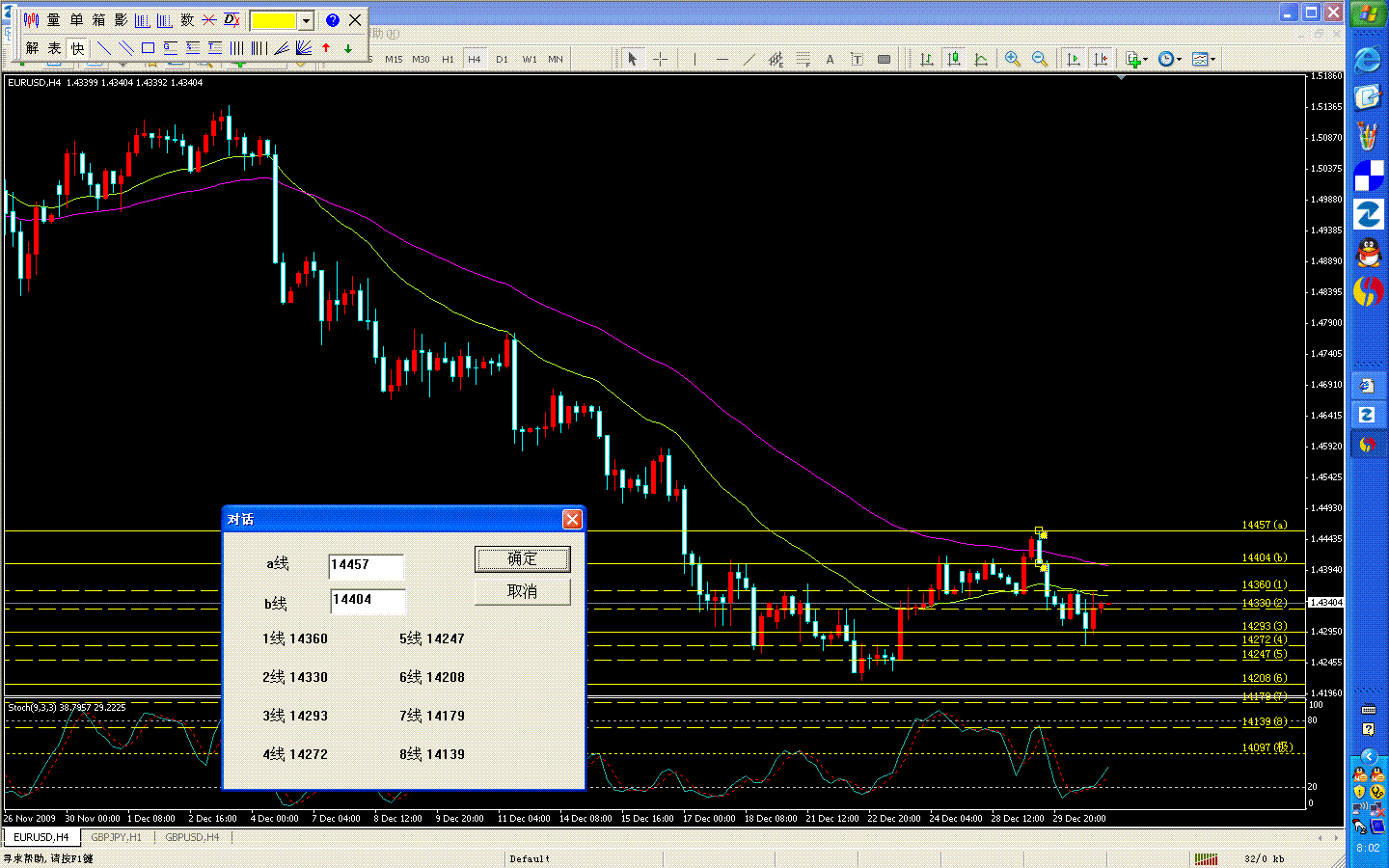Image resolution: width=1389 pixels, height=868 pixels.
Task: Switch to the GBPJPY,H1 chart tab
Action: click(x=117, y=837)
